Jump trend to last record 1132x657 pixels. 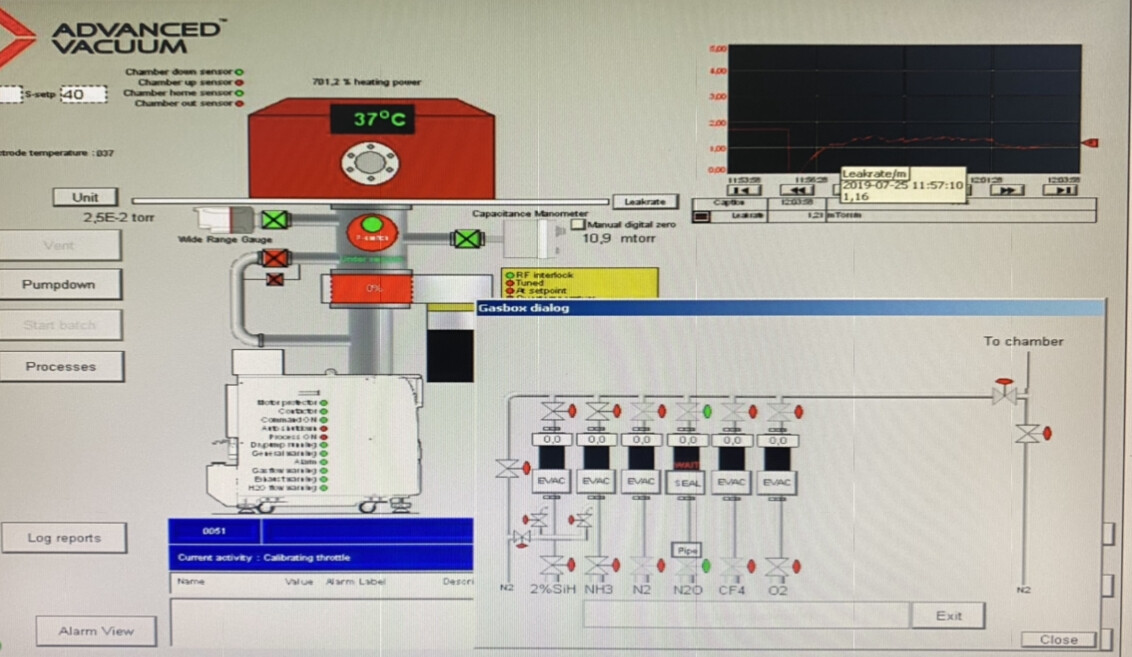1061,191
